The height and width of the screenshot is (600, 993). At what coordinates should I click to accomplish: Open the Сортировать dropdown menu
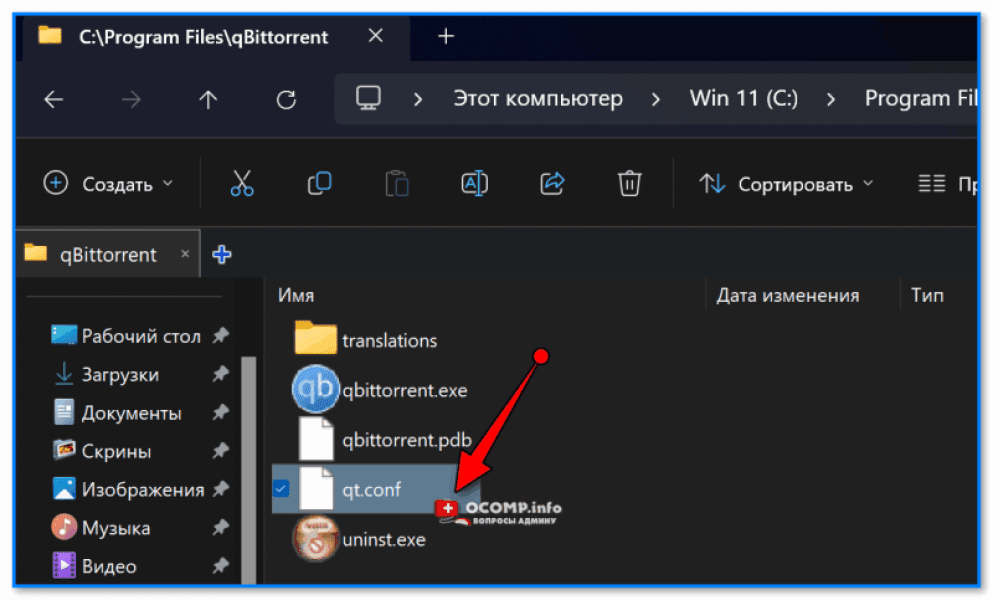click(785, 183)
